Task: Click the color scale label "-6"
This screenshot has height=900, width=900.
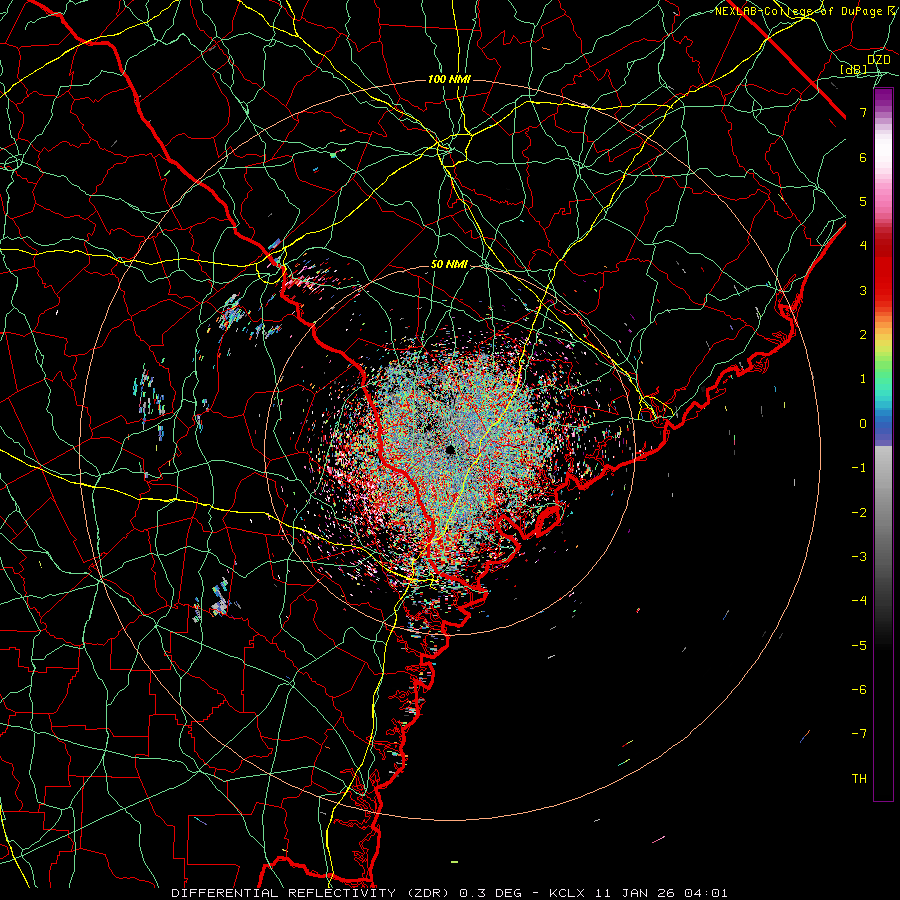Action: tap(859, 689)
